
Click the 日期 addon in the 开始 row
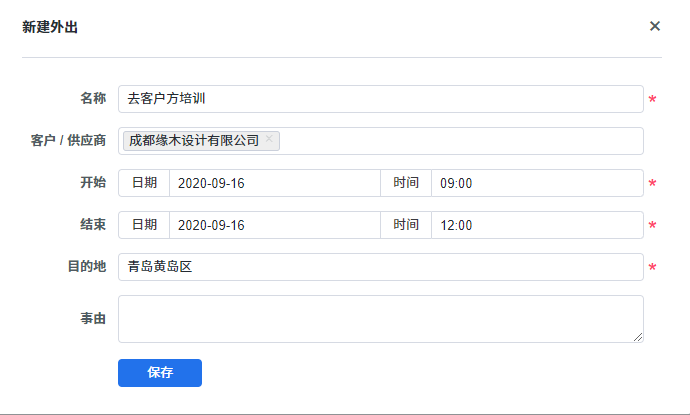(x=144, y=183)
